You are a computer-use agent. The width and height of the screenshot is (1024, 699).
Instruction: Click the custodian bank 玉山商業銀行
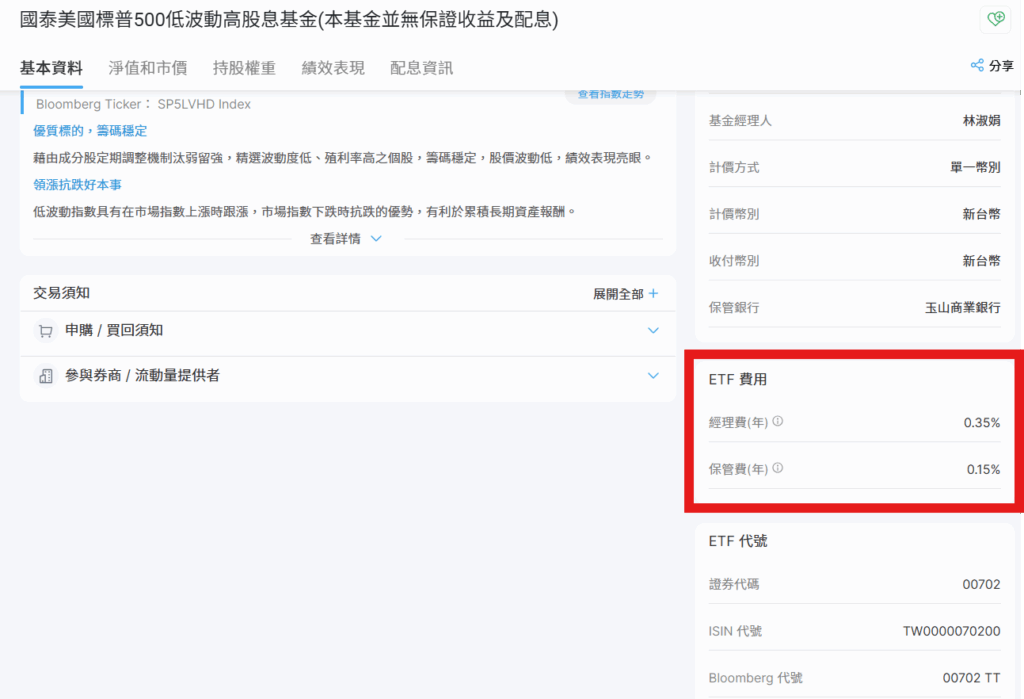(963, 308)
